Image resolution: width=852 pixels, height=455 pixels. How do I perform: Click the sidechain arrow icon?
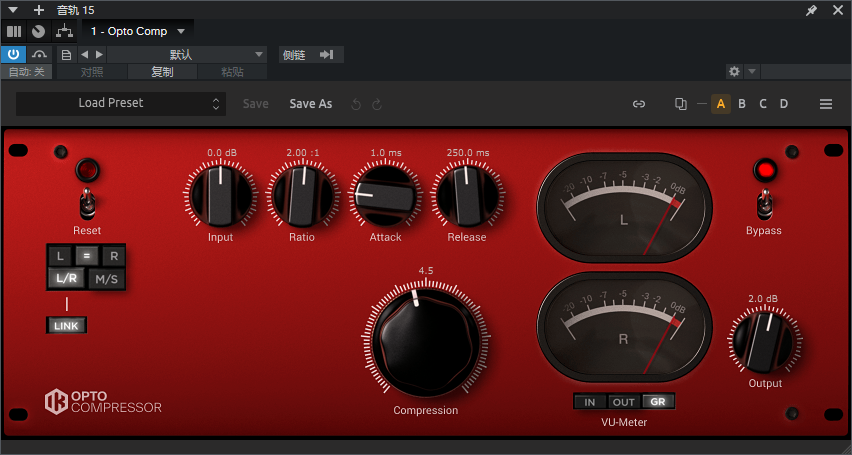point(327,55)
